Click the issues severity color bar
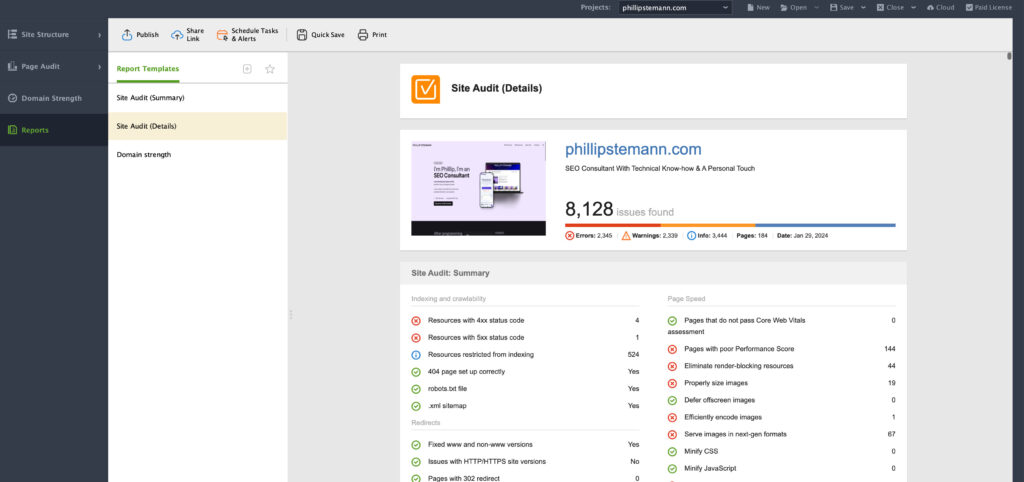 point(730,225)
